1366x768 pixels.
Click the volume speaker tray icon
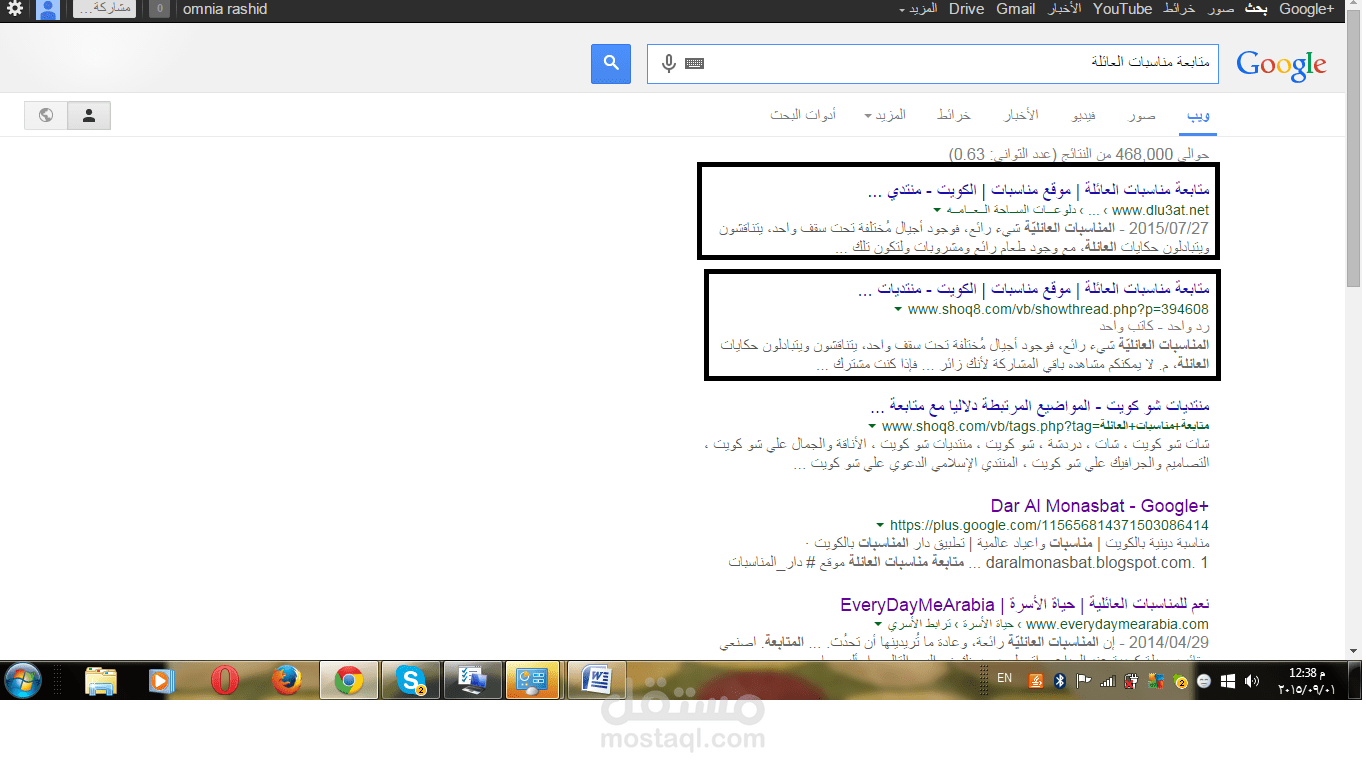(x=1252, y=681)
